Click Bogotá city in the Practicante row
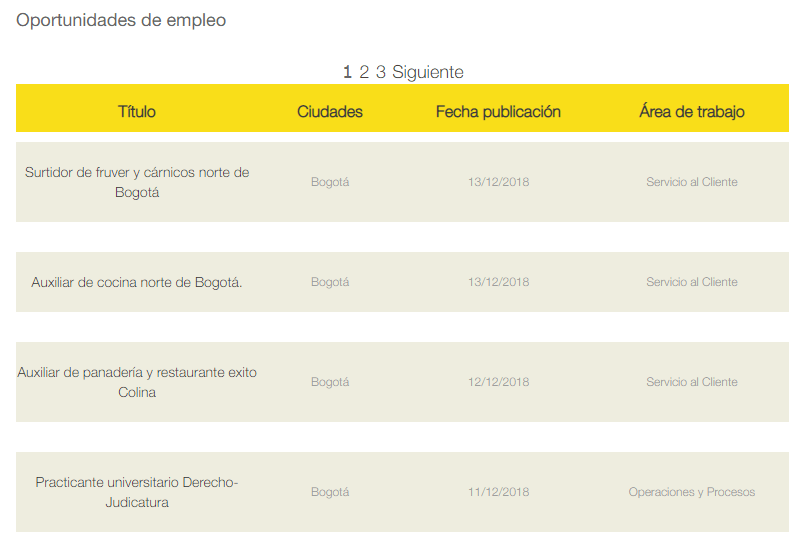Screen dimensions: 805x545 [x=330, y=492]
